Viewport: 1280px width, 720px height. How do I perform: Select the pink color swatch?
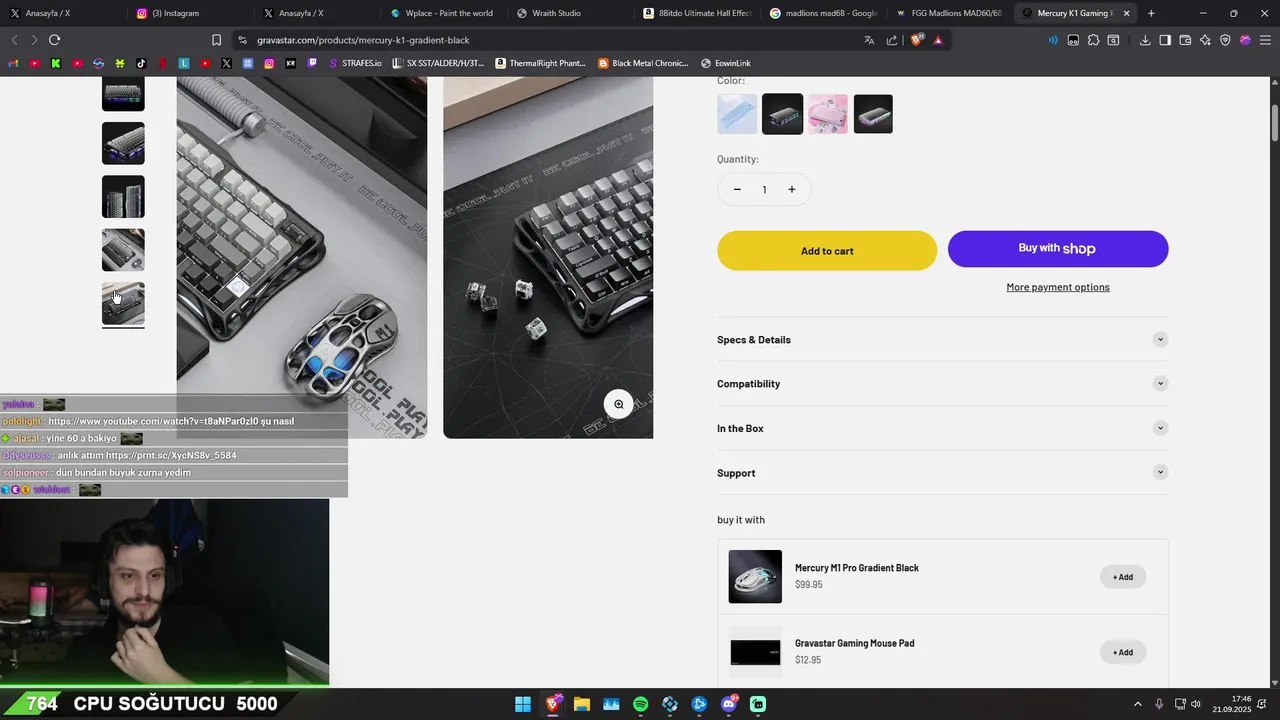point(828,114)
